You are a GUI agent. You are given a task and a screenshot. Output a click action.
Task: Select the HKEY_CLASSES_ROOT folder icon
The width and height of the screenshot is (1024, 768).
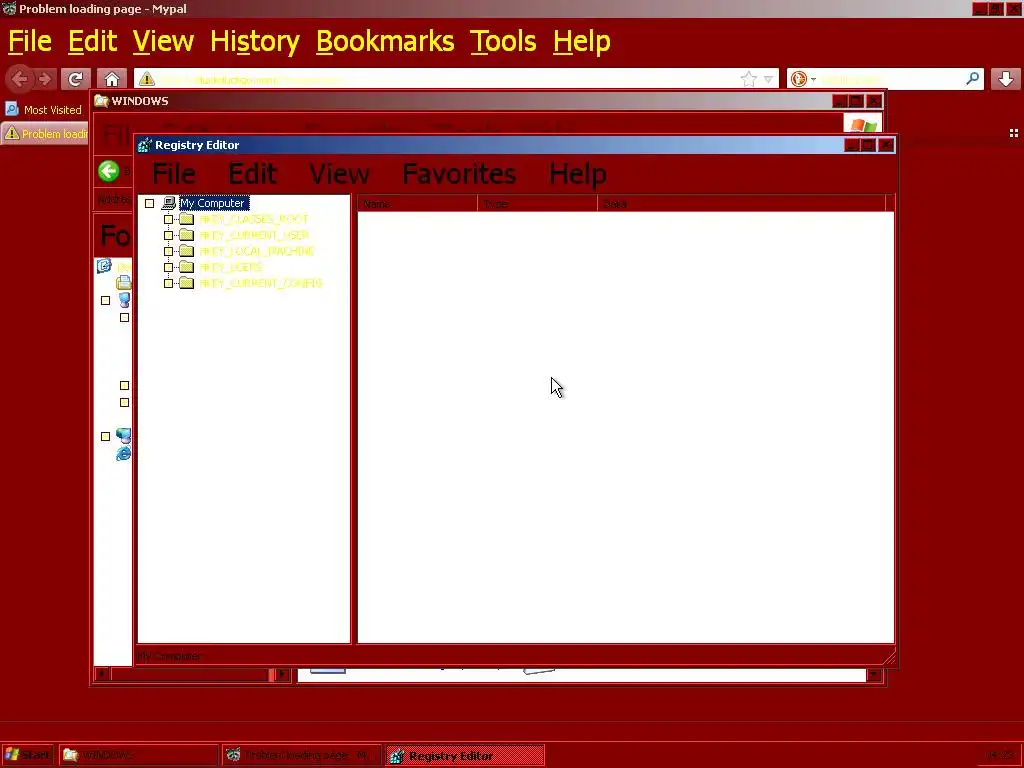coord(187,219)
